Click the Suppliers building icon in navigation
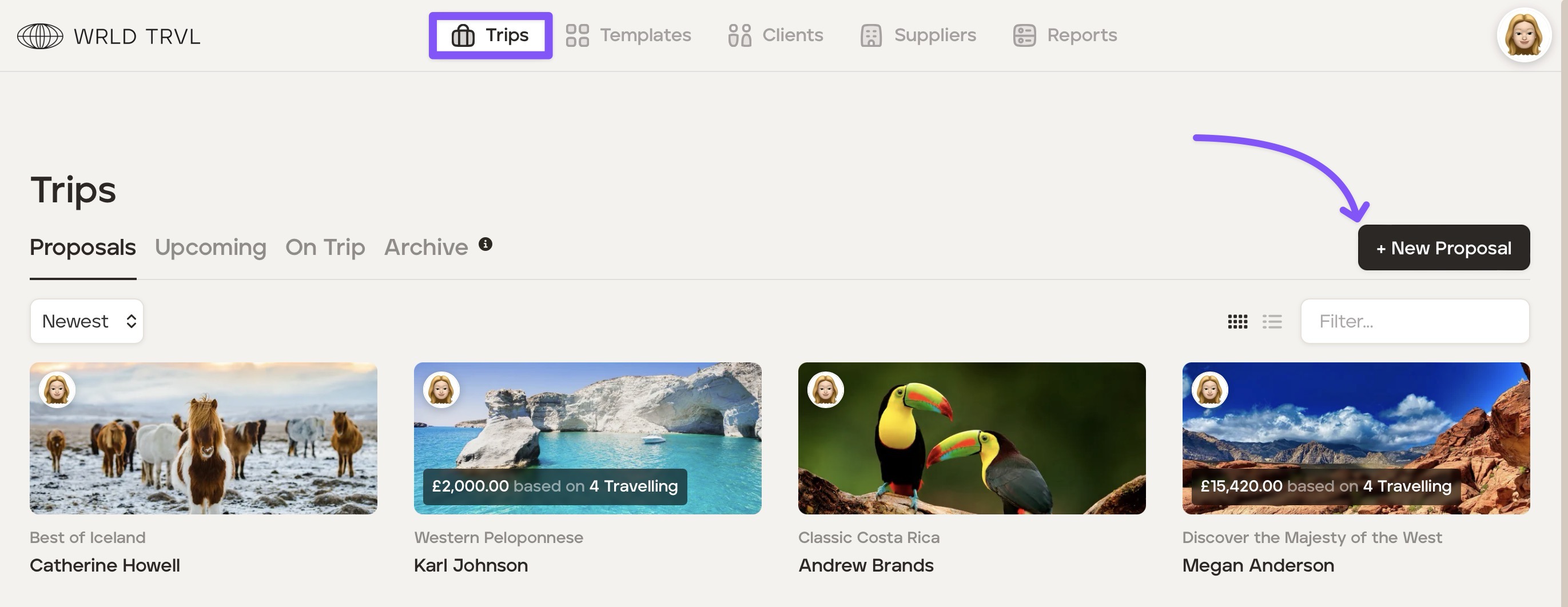Viewport: 1568px width, 607px height. click(x=871, y=35)
